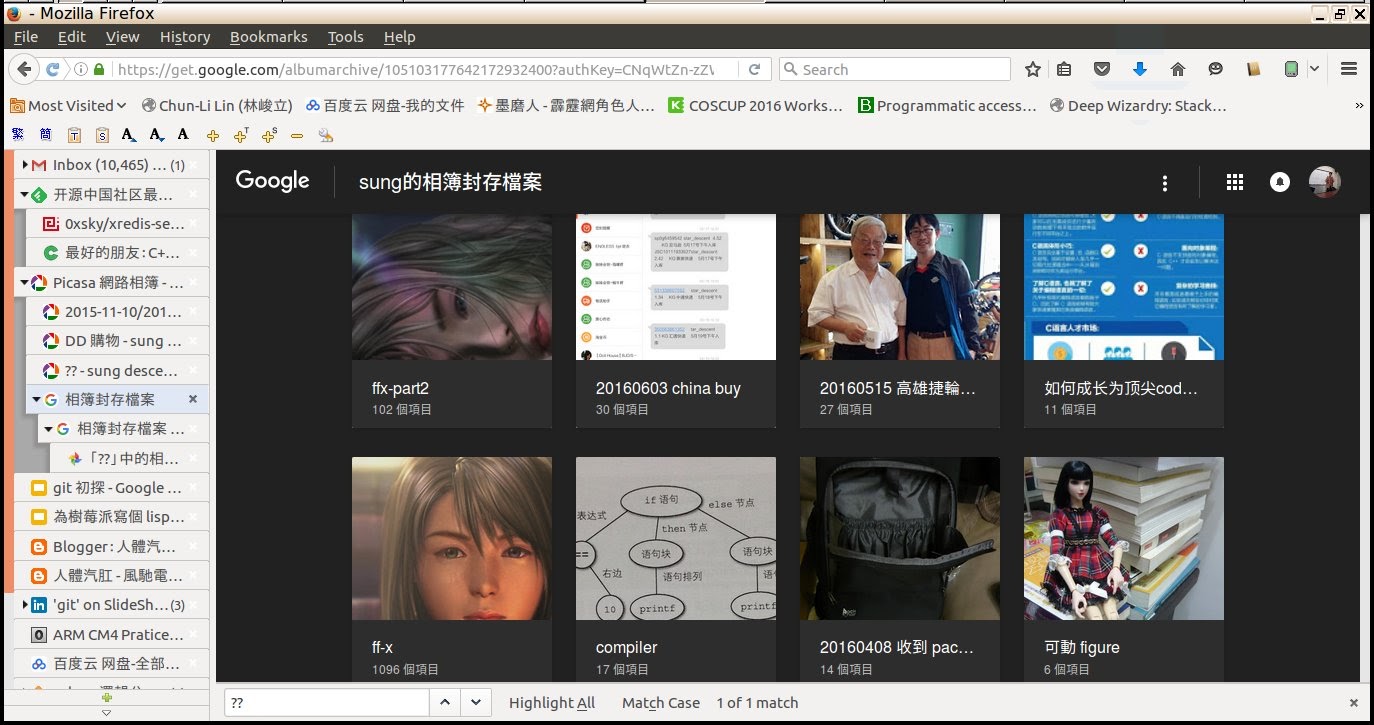Open the Downloads arrow panel
The height and width of the screenshot is (725, 1374).
click(x=1139, y=70)
